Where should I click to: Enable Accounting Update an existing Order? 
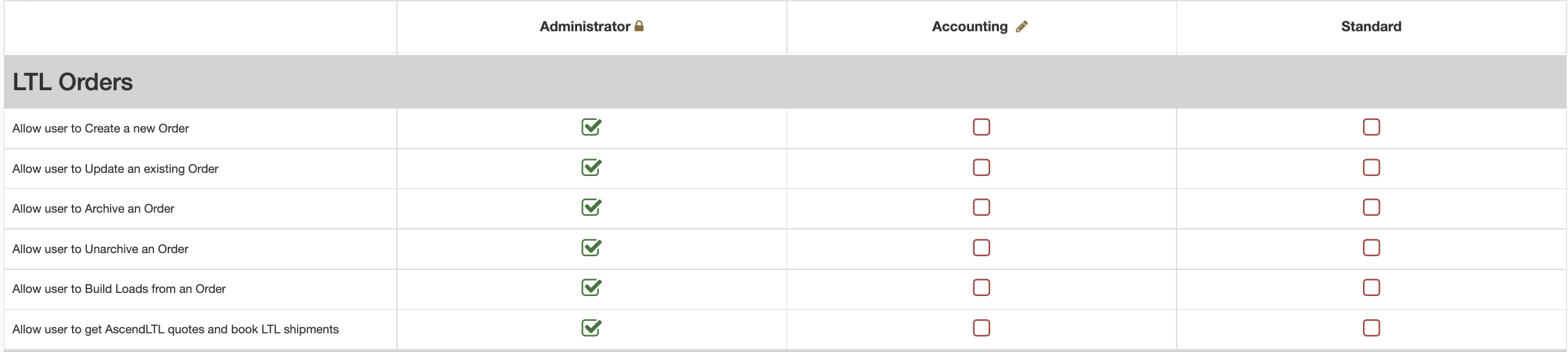point(982,167)
